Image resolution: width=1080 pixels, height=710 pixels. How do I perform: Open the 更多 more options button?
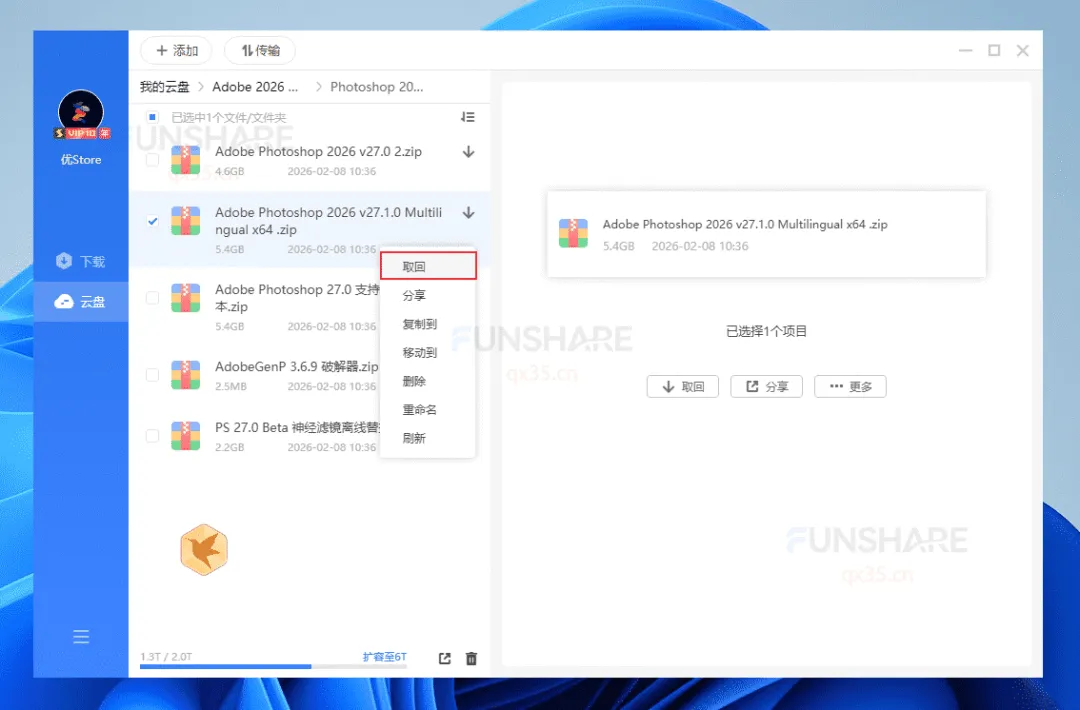850,386
